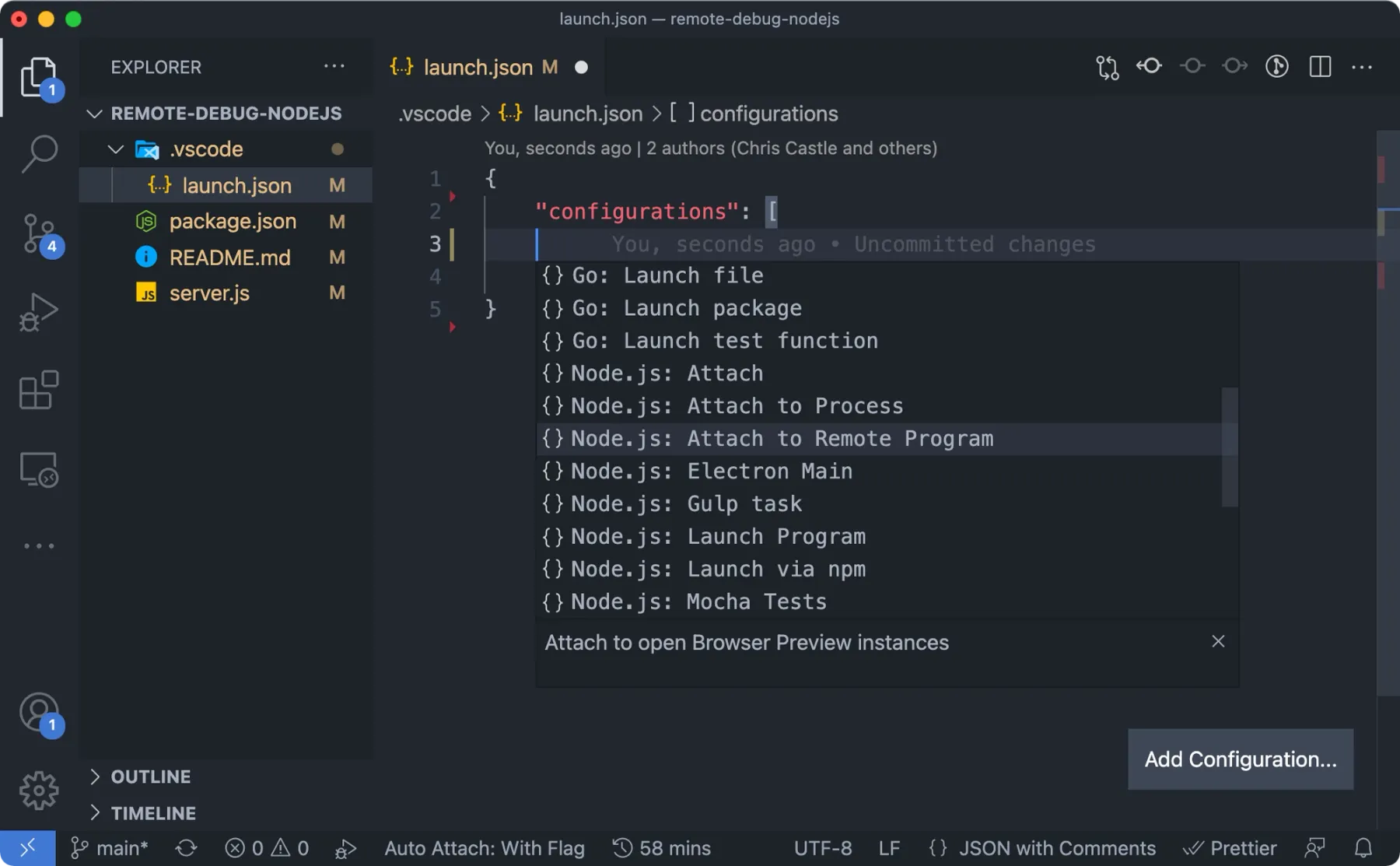Switch line ending setting LF
Screen dimensions: 1400x866
(889, 848)
